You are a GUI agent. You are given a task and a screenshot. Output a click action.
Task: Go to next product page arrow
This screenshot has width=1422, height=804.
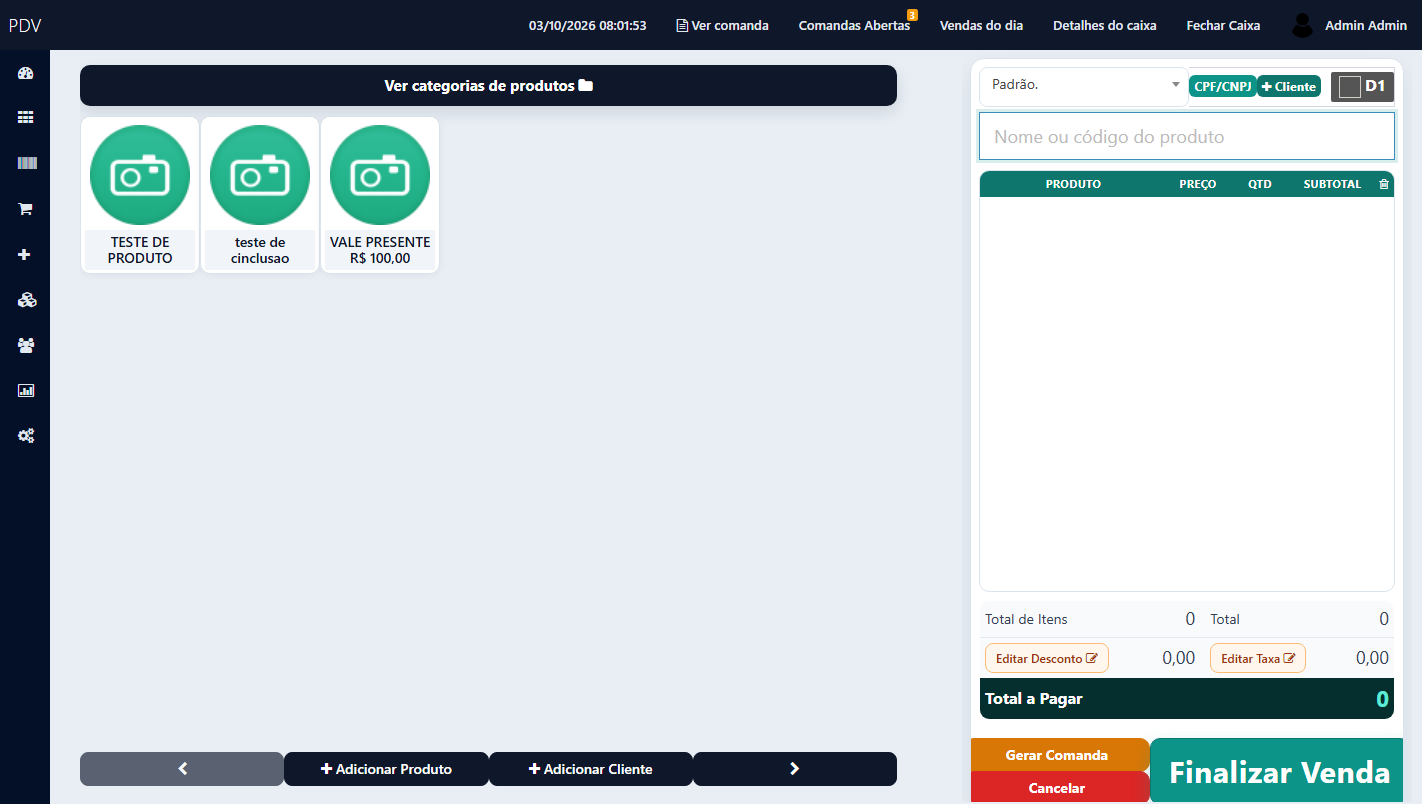click(x=795, y=769)
